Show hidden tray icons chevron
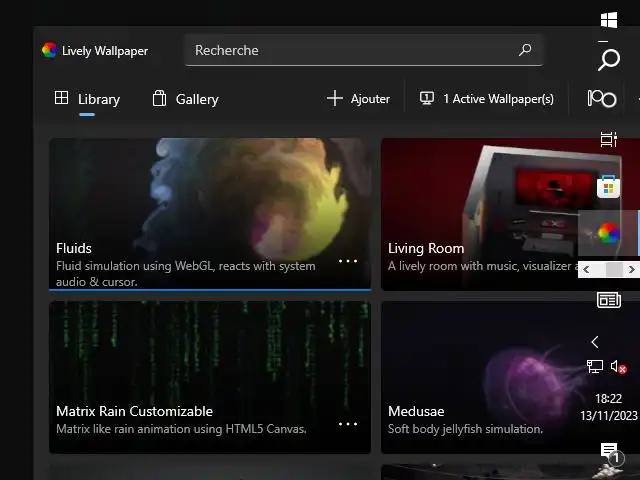 pyautogui.click(x=595, y=342)
